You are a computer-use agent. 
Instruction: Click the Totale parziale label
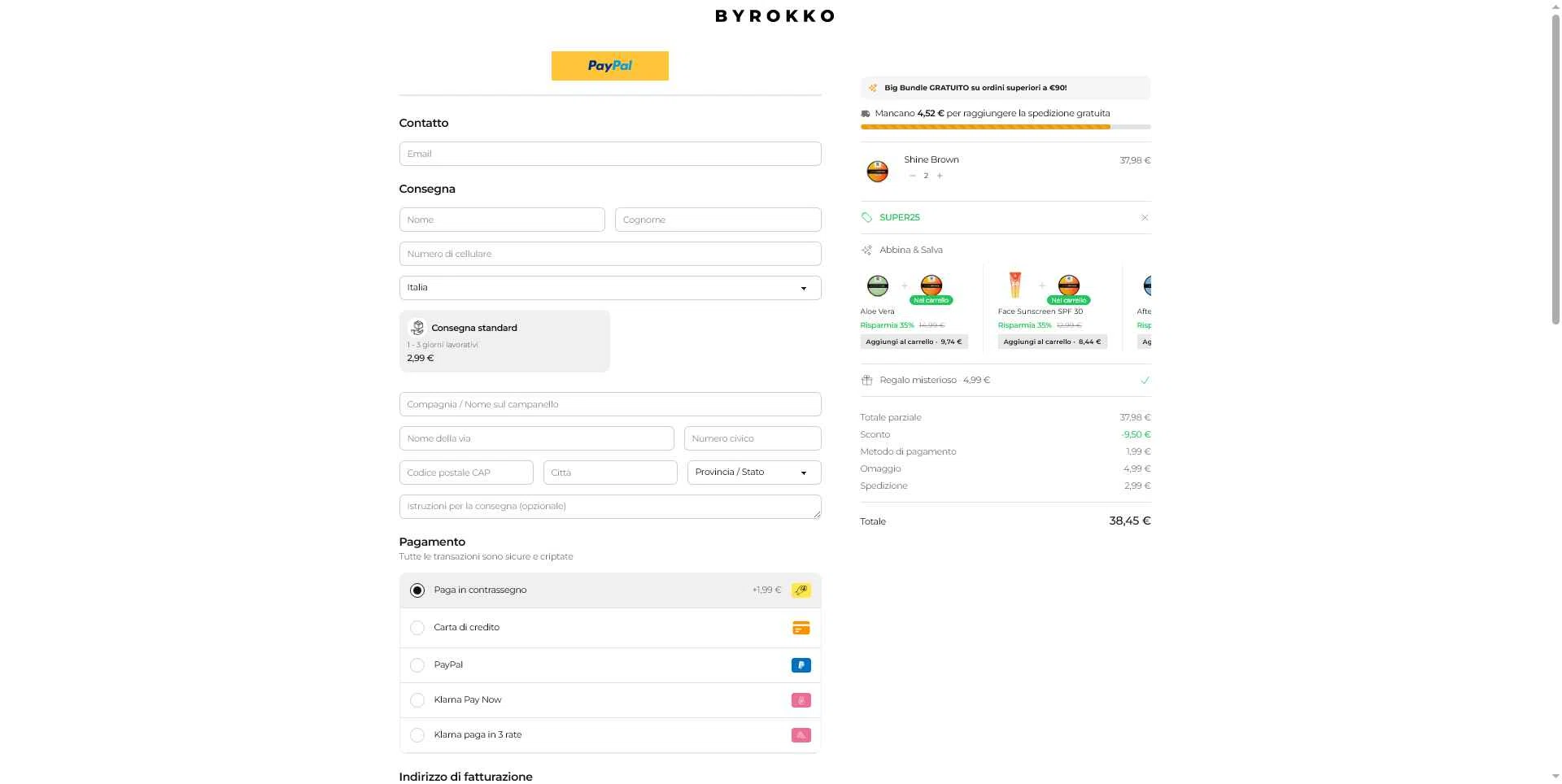point(891,417)
